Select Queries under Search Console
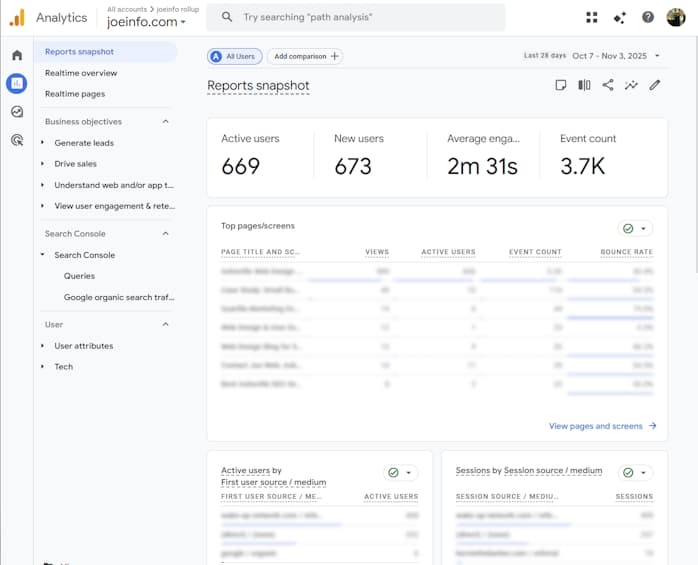This screenshot has width=698, height=565. [80, 276]
